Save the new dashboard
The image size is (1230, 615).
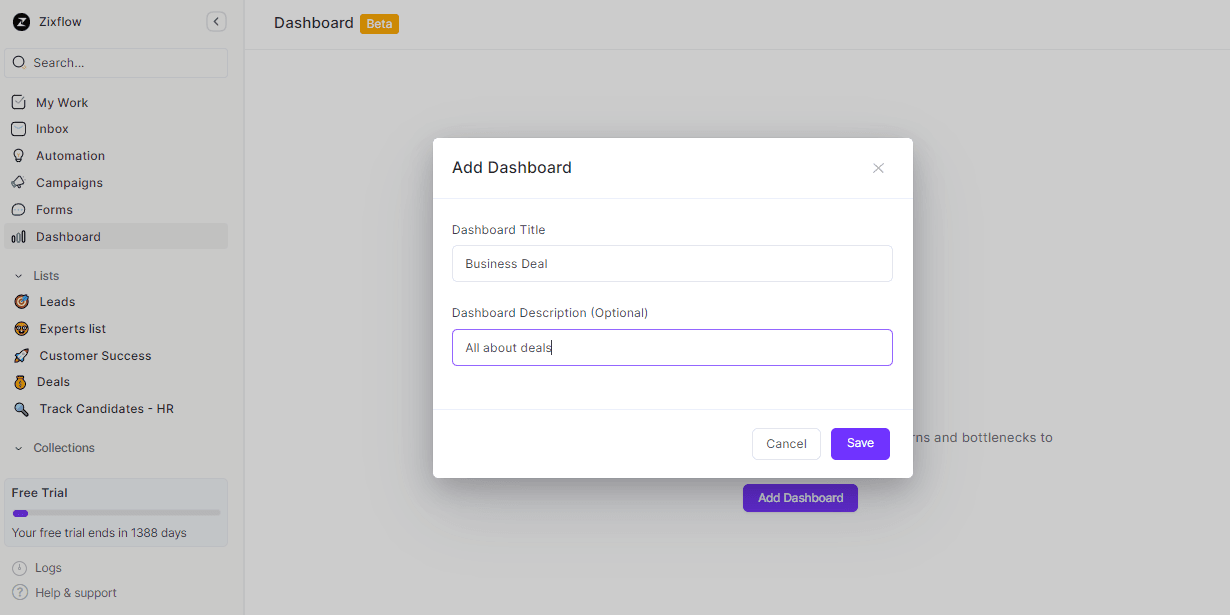coord(860,443)
